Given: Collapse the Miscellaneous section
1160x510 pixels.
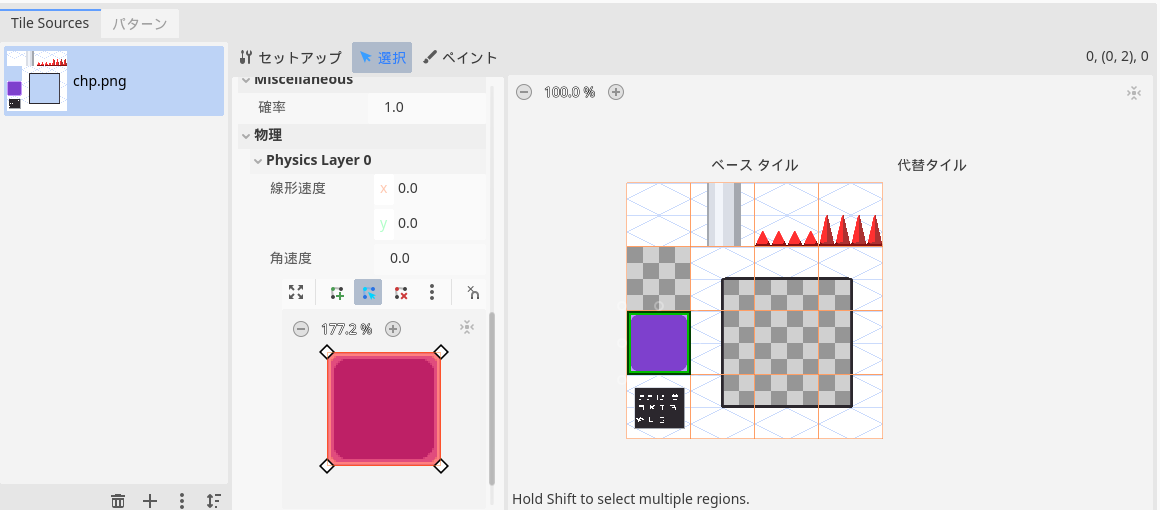Looking at the screenshot, I should tap(245, 80).
